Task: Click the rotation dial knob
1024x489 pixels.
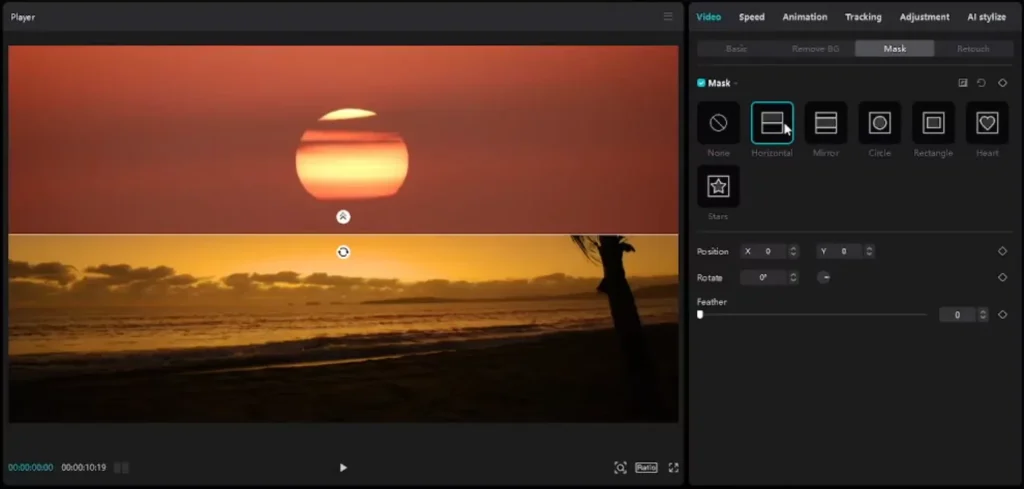Action: 824,277
